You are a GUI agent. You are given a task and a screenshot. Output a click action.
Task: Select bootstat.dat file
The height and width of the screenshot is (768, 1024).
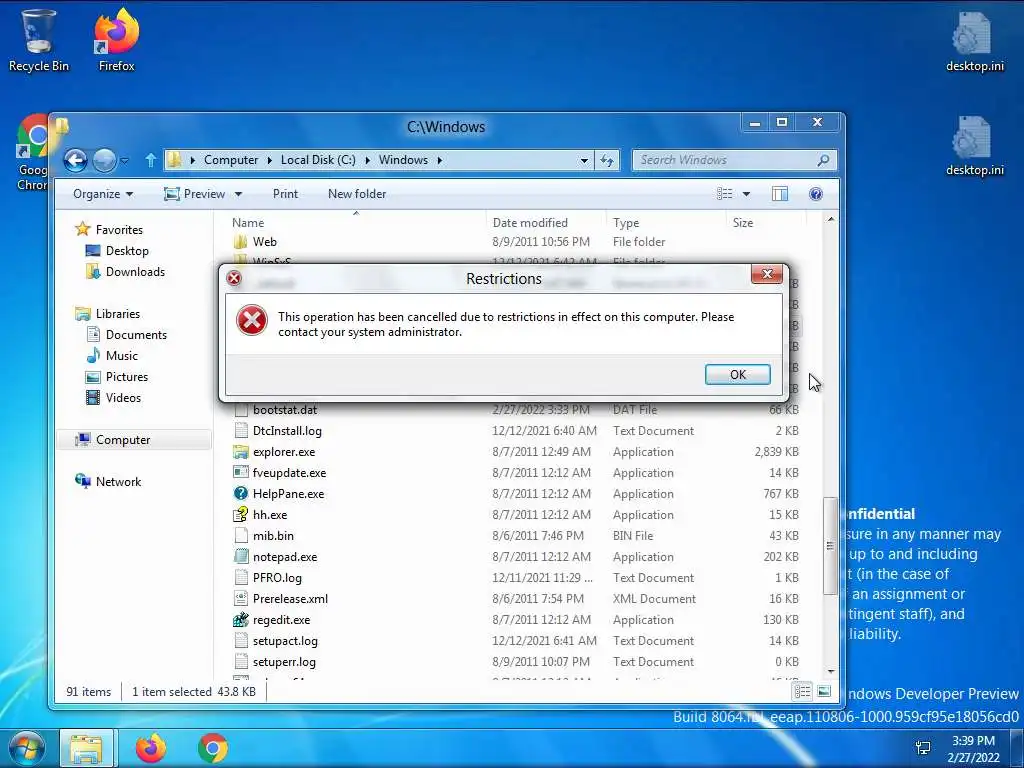pyautogui.click(x=285, y=410)
